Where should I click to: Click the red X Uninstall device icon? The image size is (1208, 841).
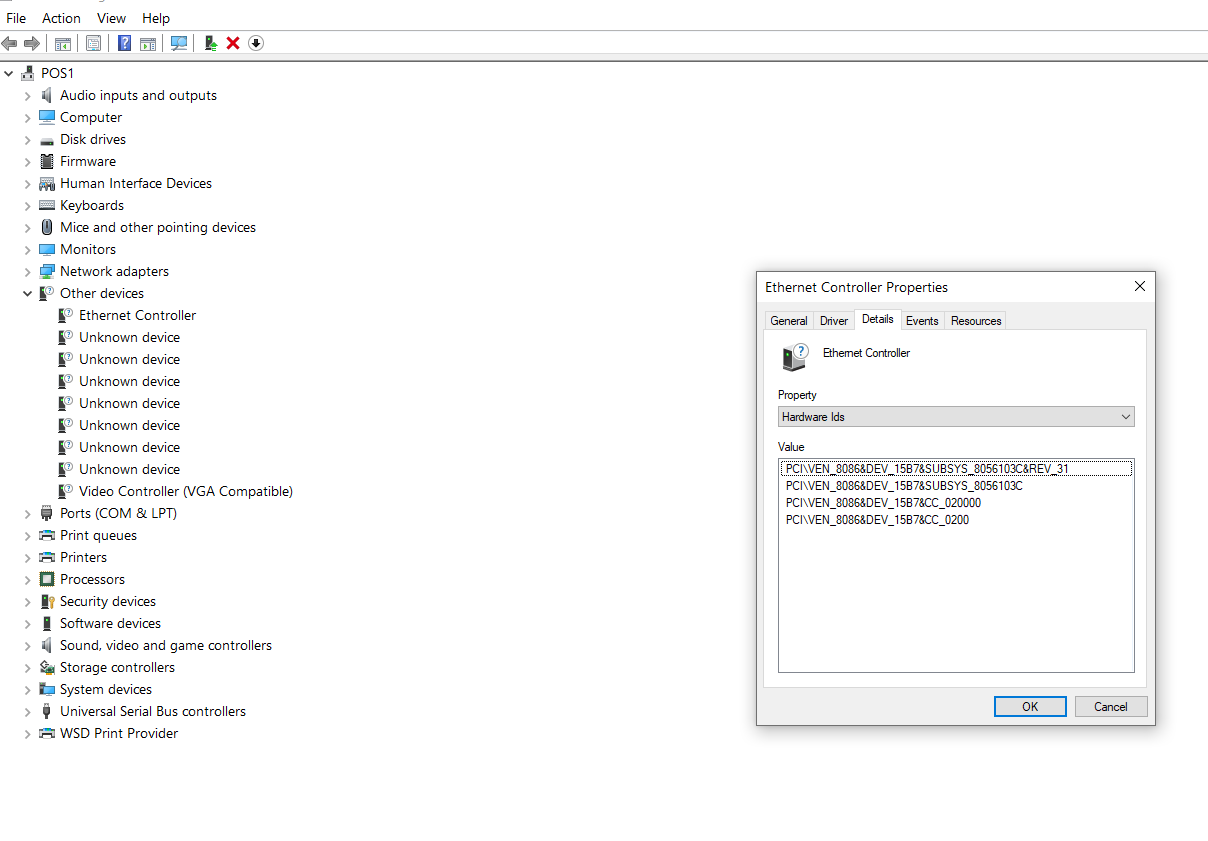(233, 43)
